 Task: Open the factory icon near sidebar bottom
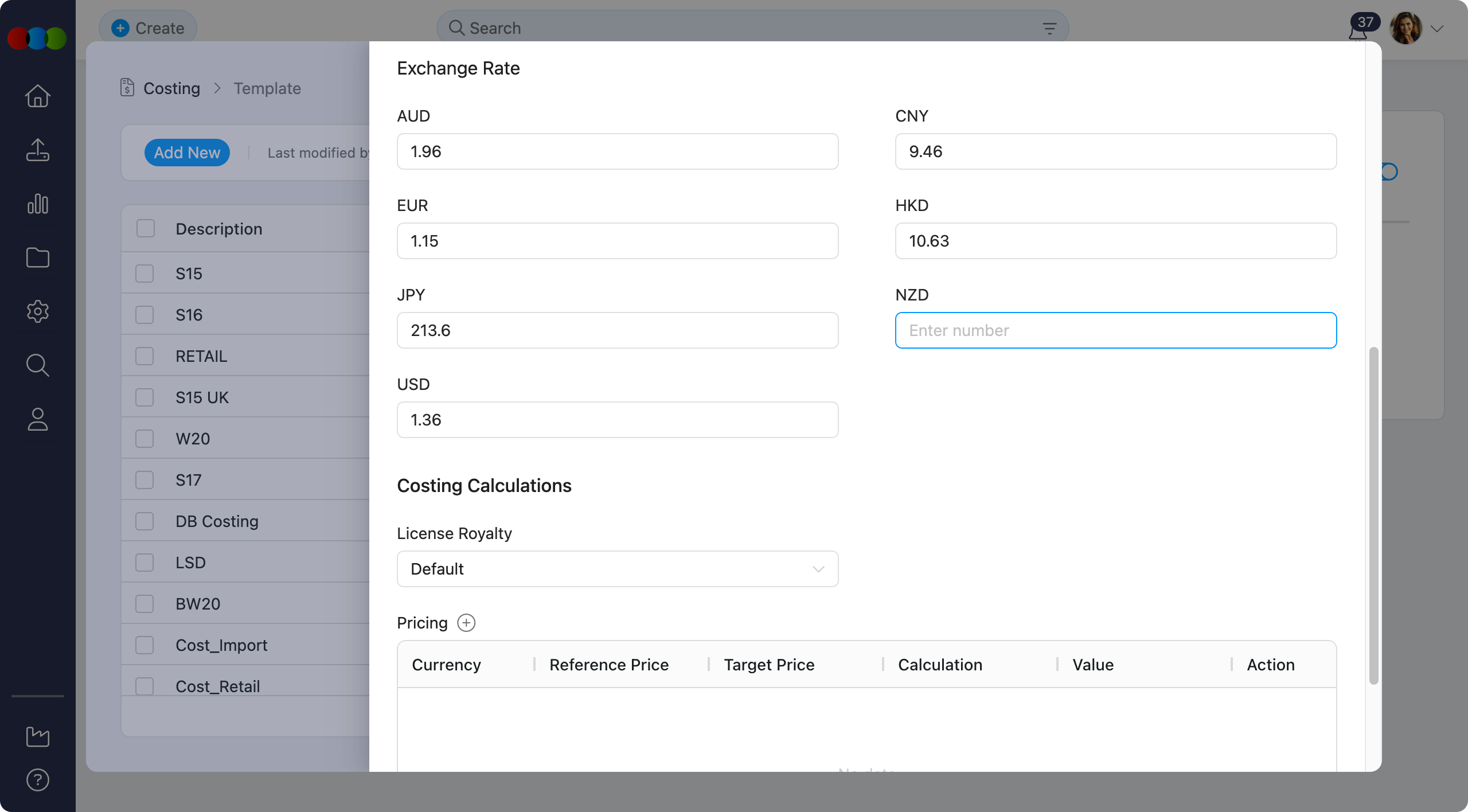click(x=37, y=737)
